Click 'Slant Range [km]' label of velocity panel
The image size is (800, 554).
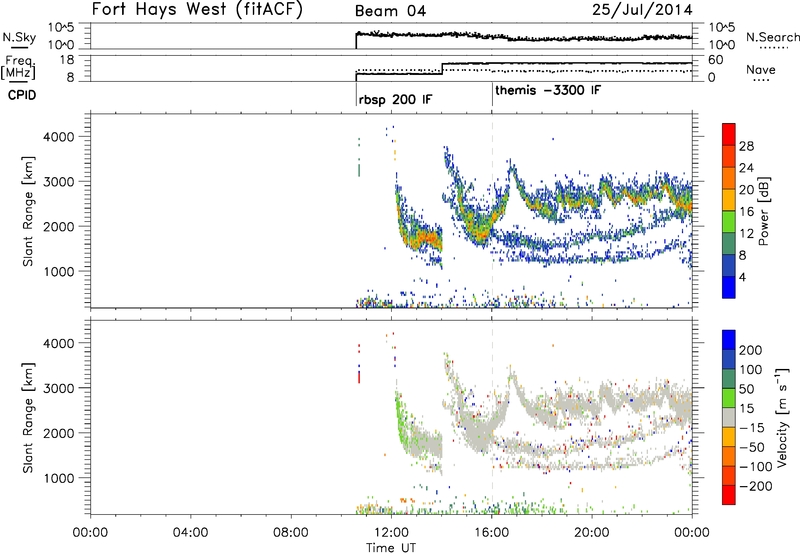(28, 418)
